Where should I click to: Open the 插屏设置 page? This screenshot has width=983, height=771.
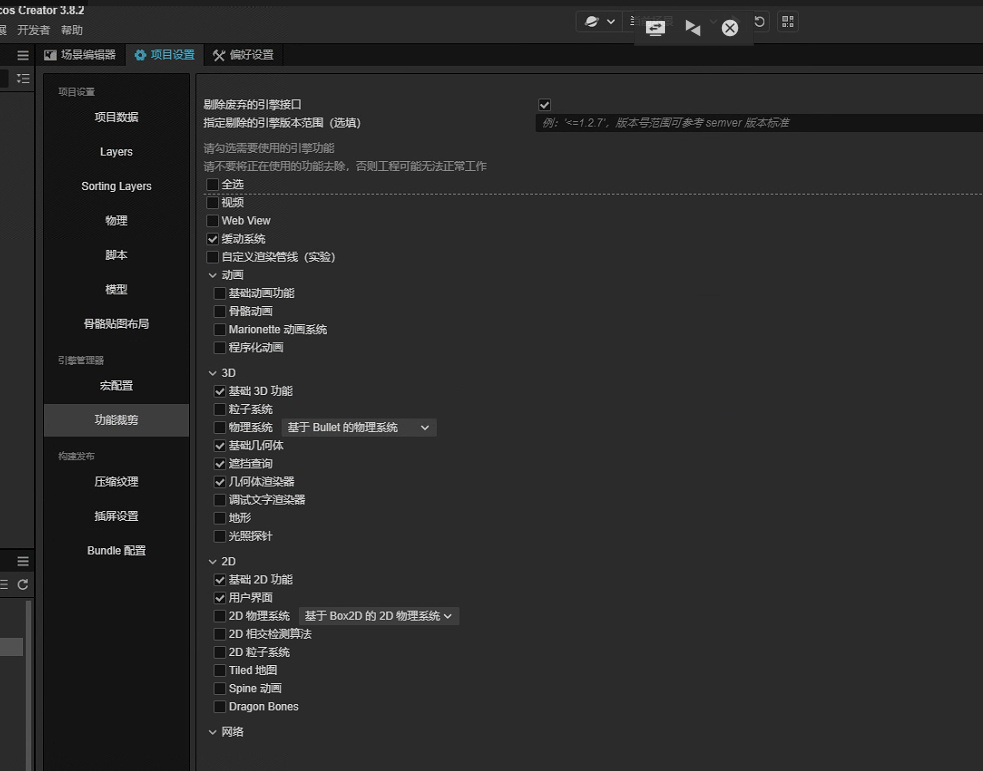tap(116, 517)
